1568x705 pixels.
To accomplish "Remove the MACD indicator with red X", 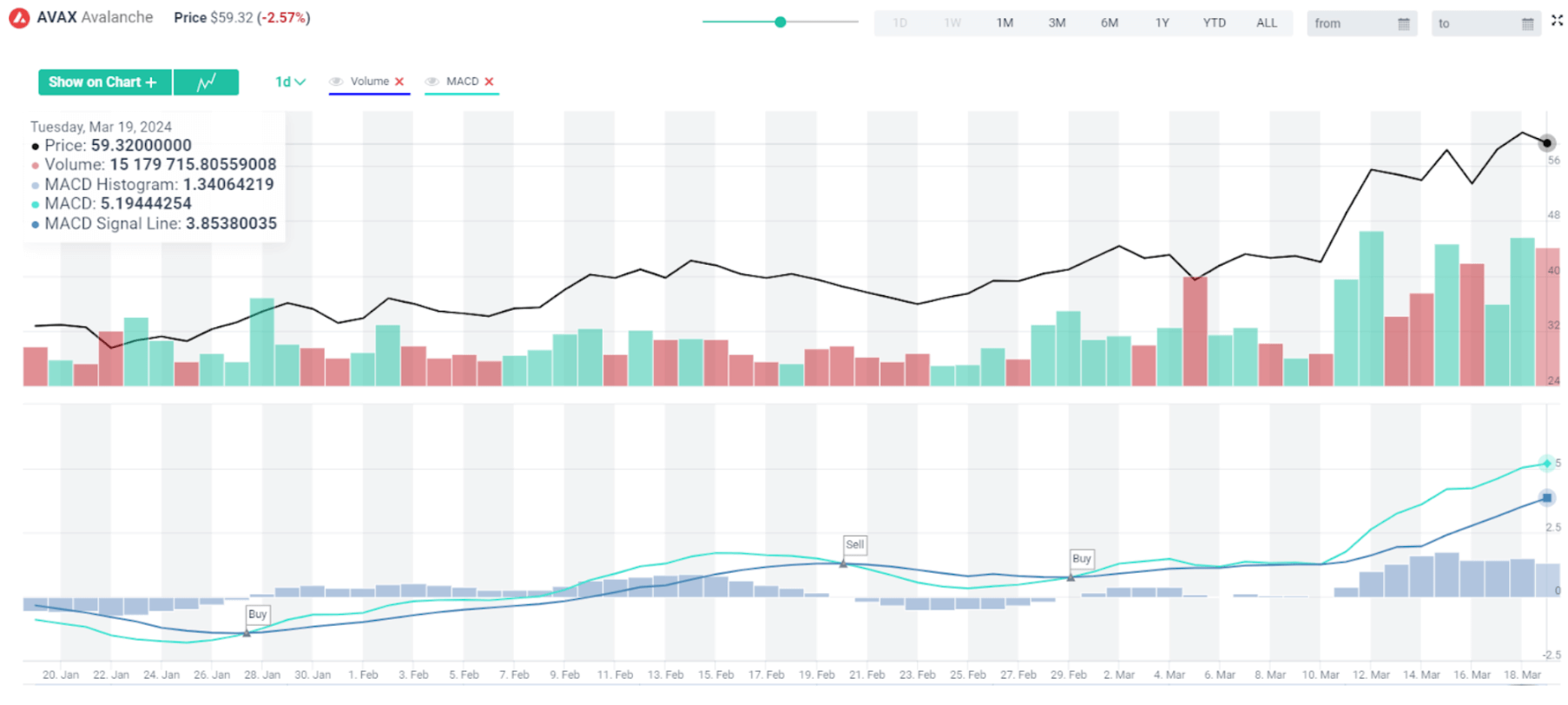I will tap(489, 82).
